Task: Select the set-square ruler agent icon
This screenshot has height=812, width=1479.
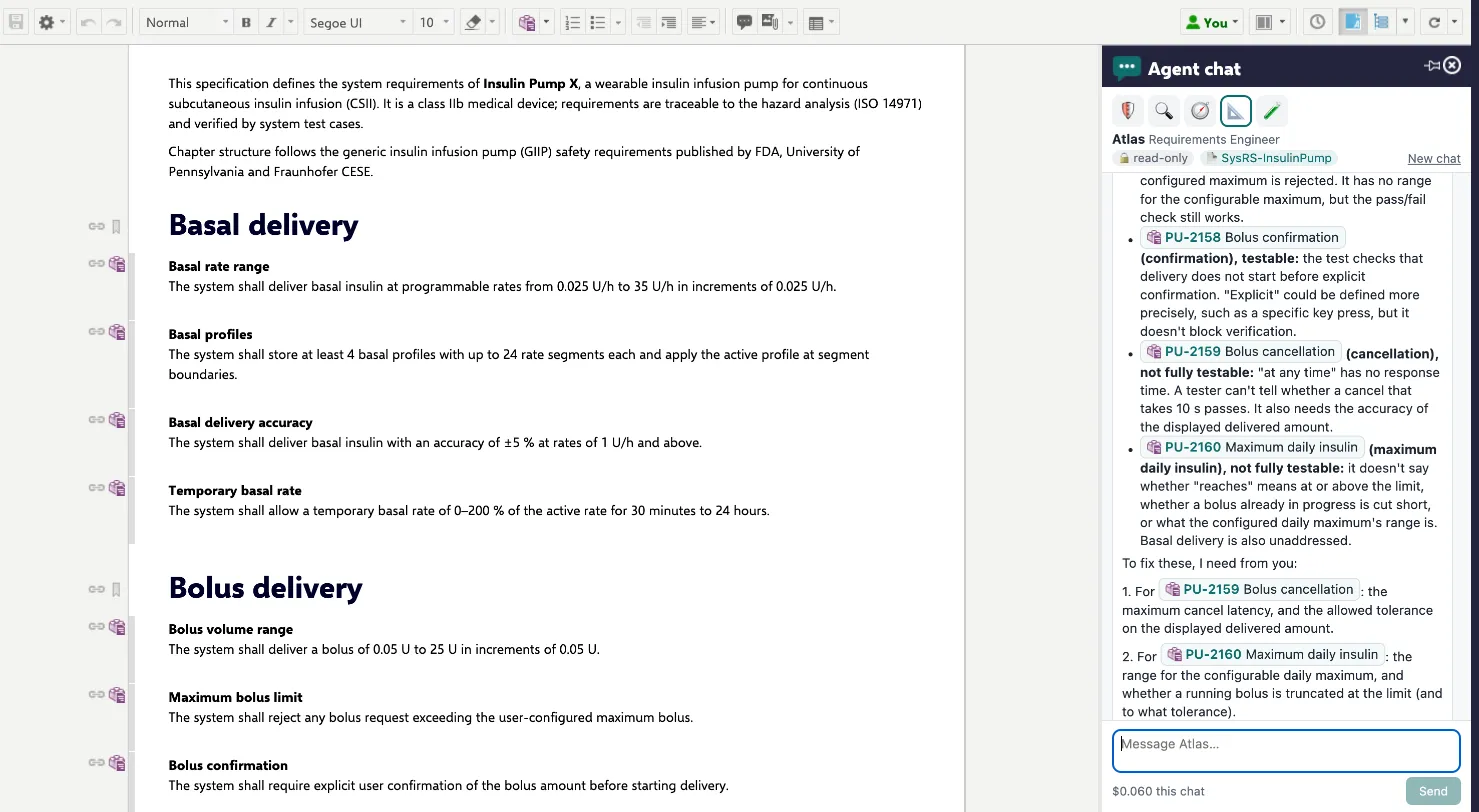Action: 1236,111
